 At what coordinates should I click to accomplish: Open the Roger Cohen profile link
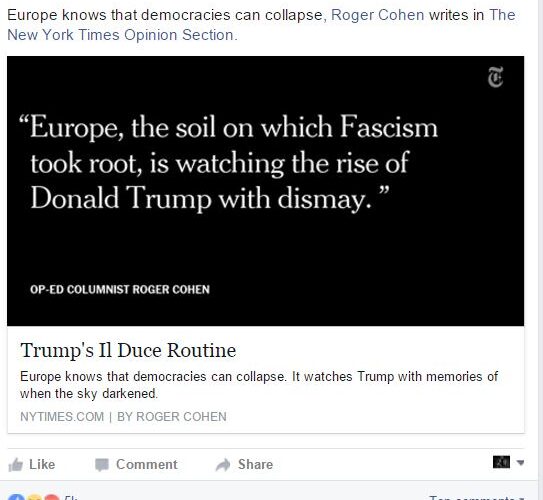[377, 15]
